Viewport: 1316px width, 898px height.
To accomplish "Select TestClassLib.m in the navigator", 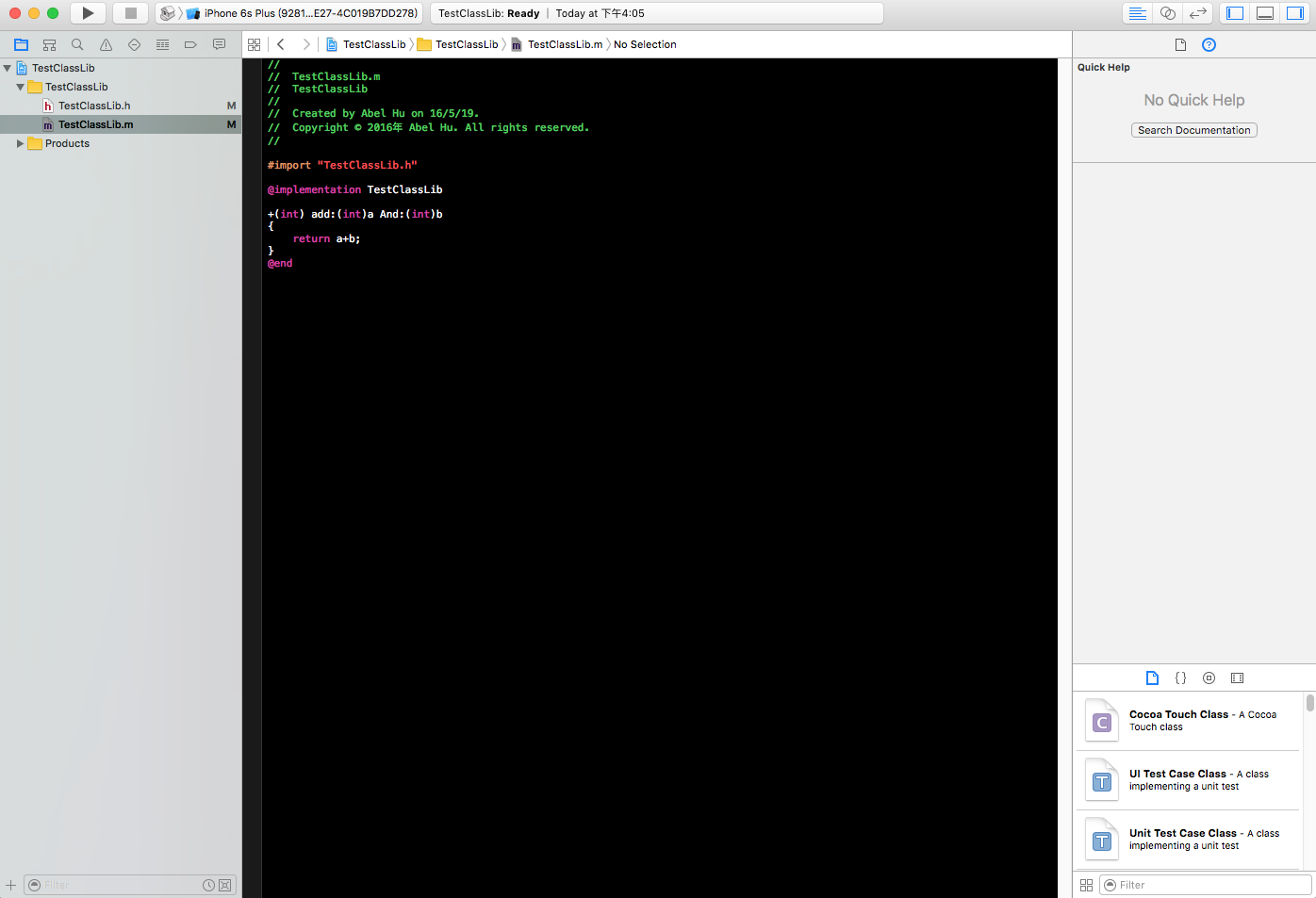I will (x=121, y=124).
